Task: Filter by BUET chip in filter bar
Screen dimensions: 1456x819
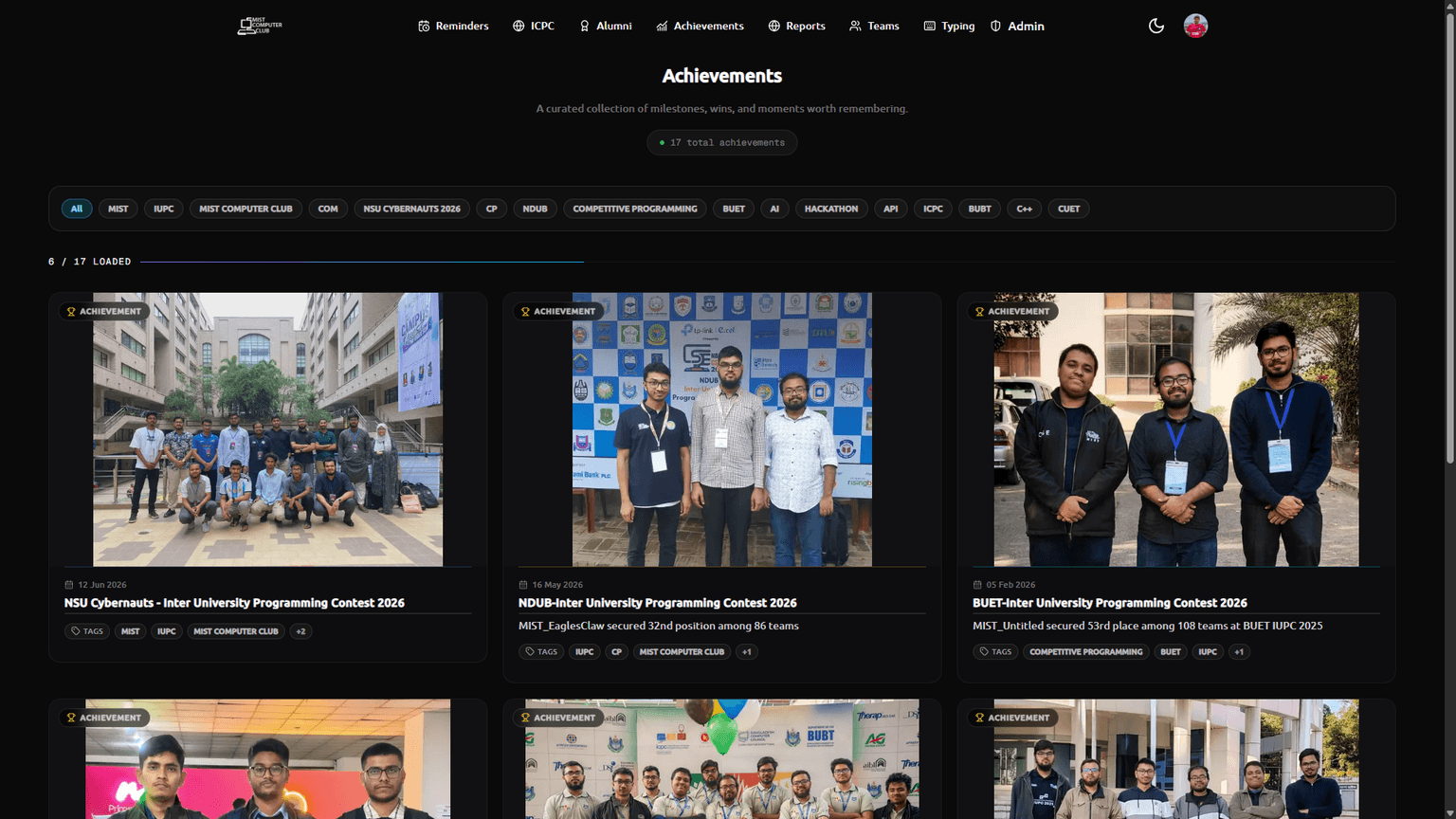Action: coord(734,209)
